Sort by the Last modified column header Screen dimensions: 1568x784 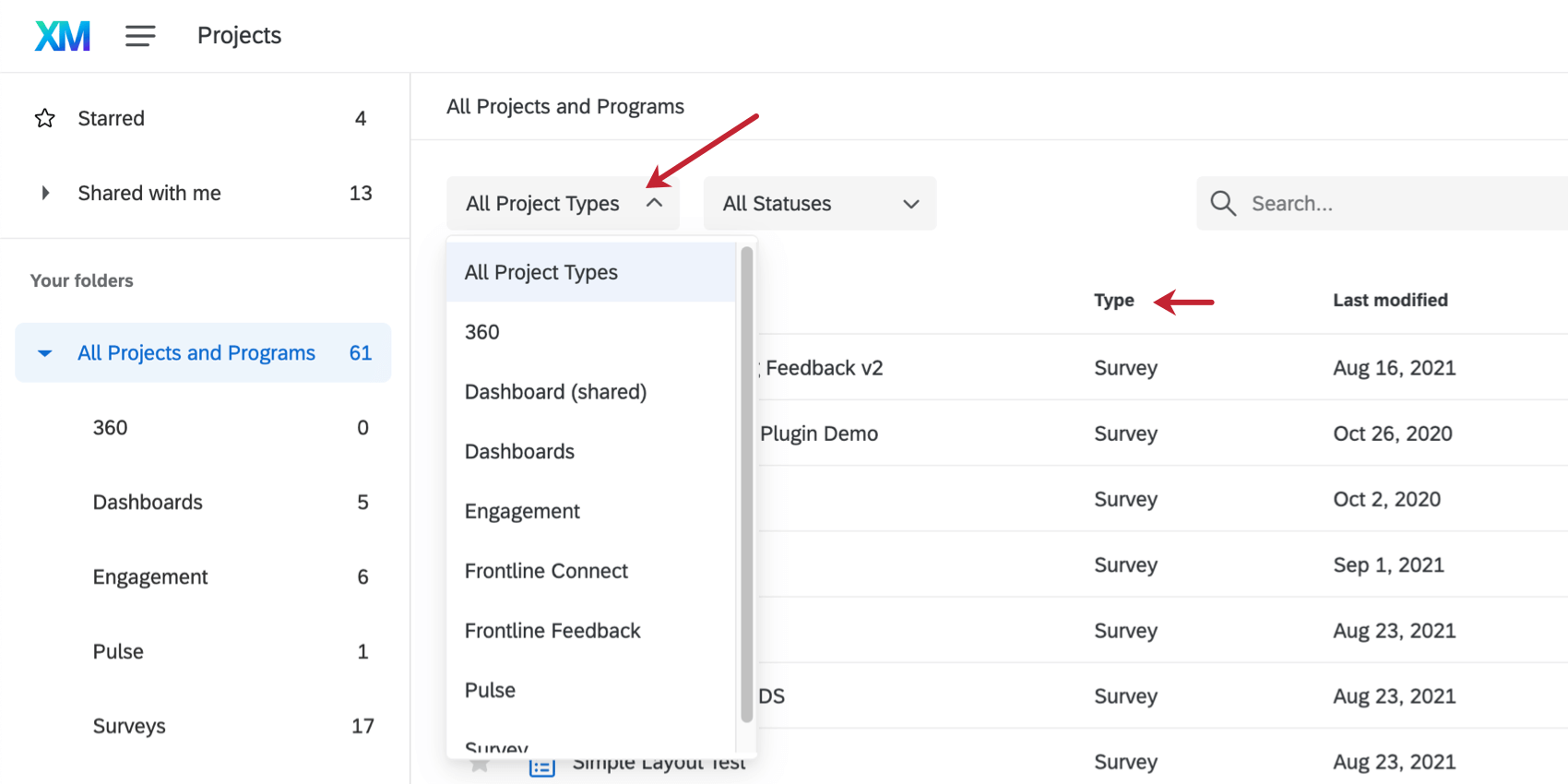tap(1390, 300)
